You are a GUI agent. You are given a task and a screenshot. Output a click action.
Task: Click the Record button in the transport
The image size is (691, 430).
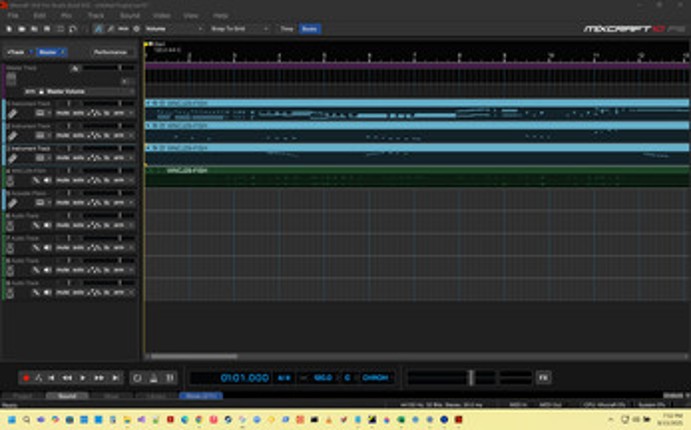tap(26, 378)
